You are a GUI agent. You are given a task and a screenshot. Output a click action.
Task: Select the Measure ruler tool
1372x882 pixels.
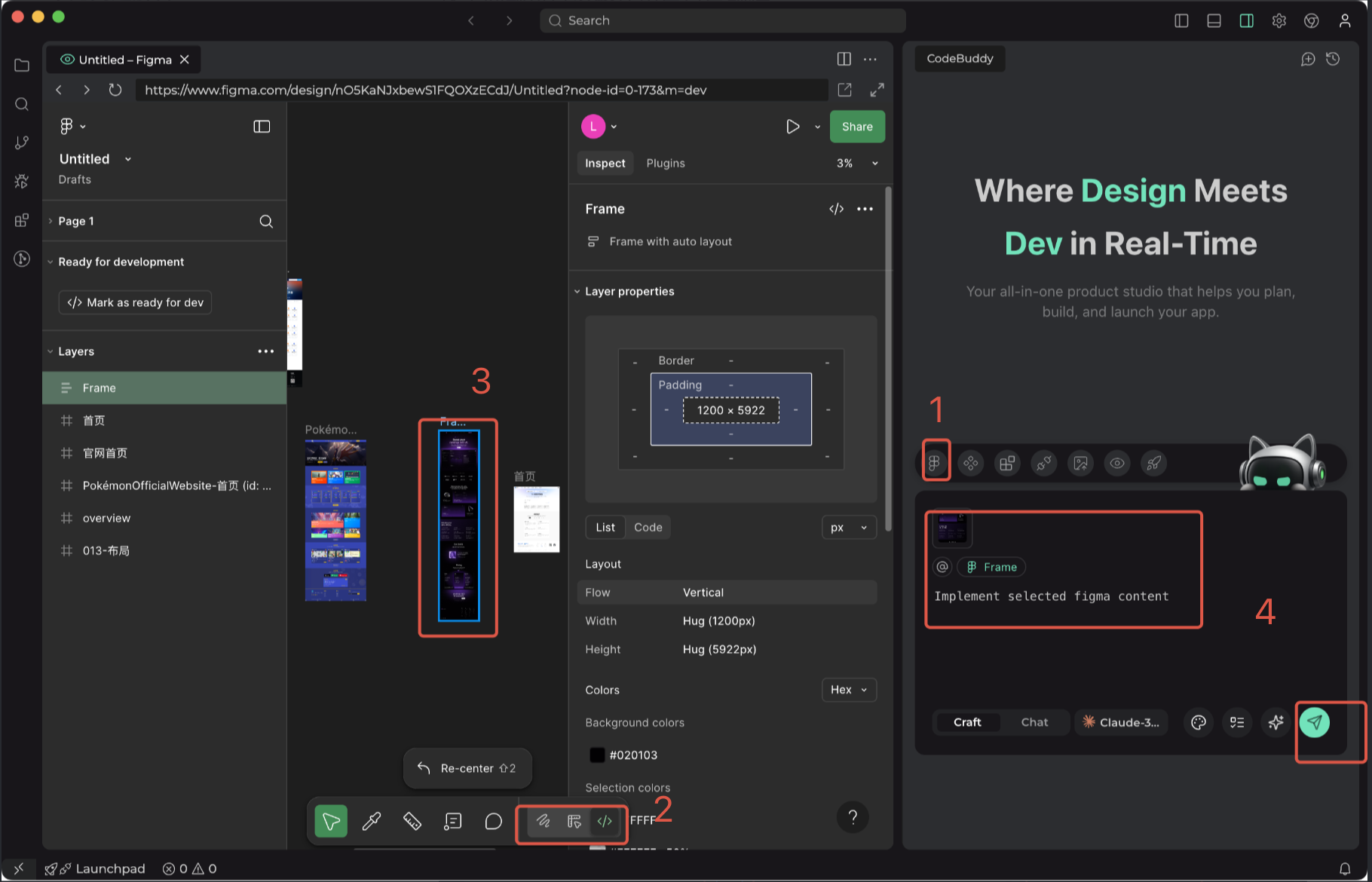pos(412,821)
